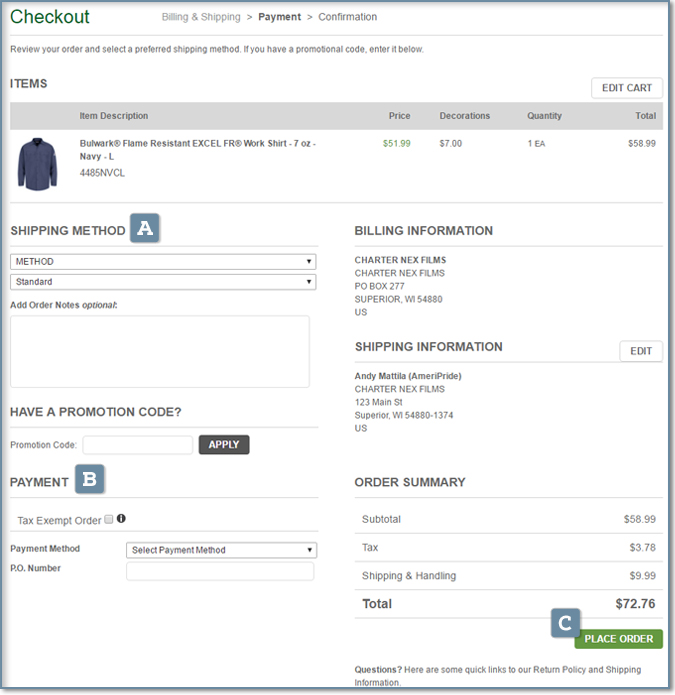Click the green Place Order button
Image resolution: width=675 pixels, height=695 pixels.
[618, 639]
